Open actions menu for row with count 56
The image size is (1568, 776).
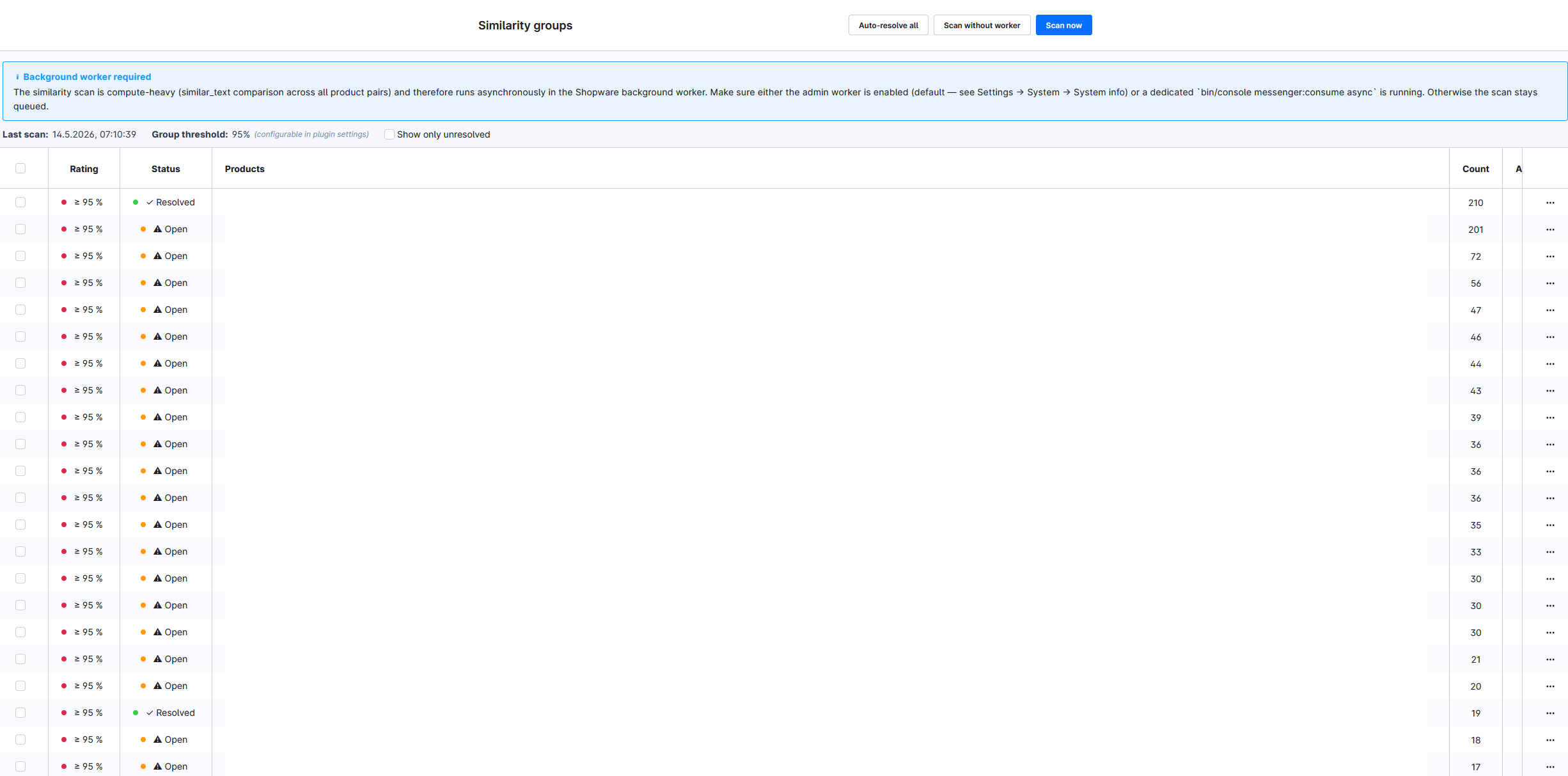point(1550,283)
